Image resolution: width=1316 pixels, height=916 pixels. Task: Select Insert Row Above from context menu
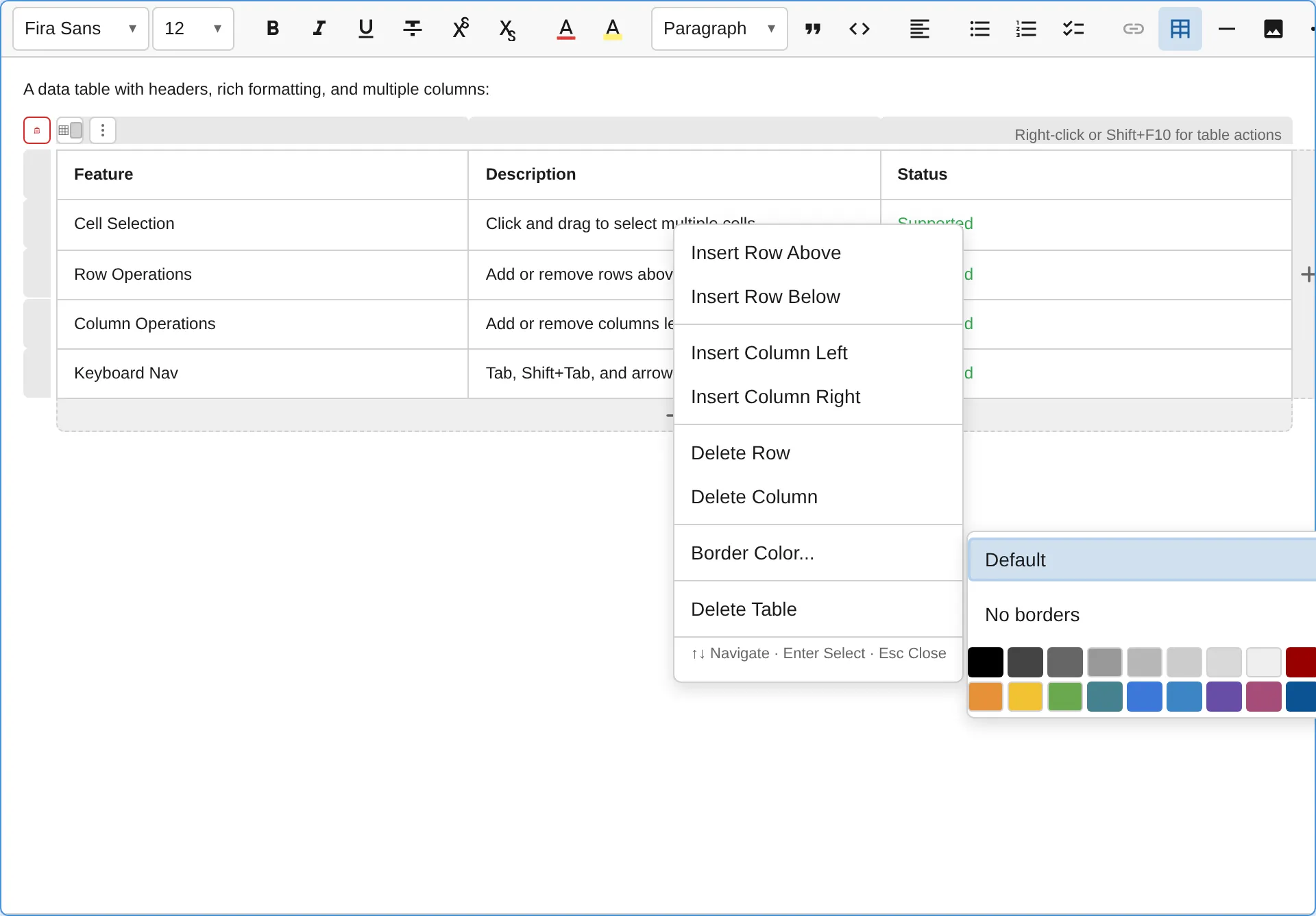(x=766, y=252)
